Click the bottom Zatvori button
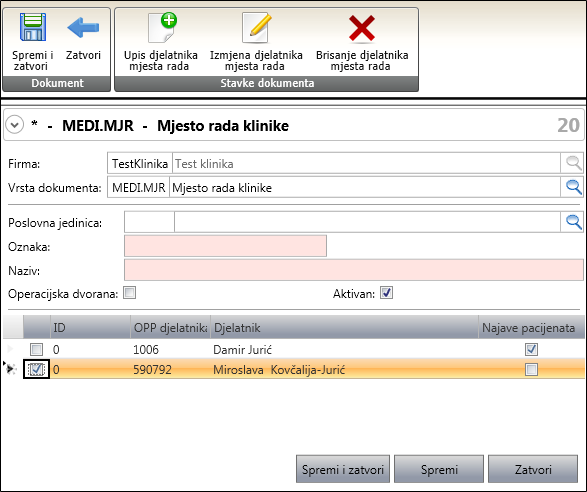This screenshot has width=587, height=492. pos(533,469)
